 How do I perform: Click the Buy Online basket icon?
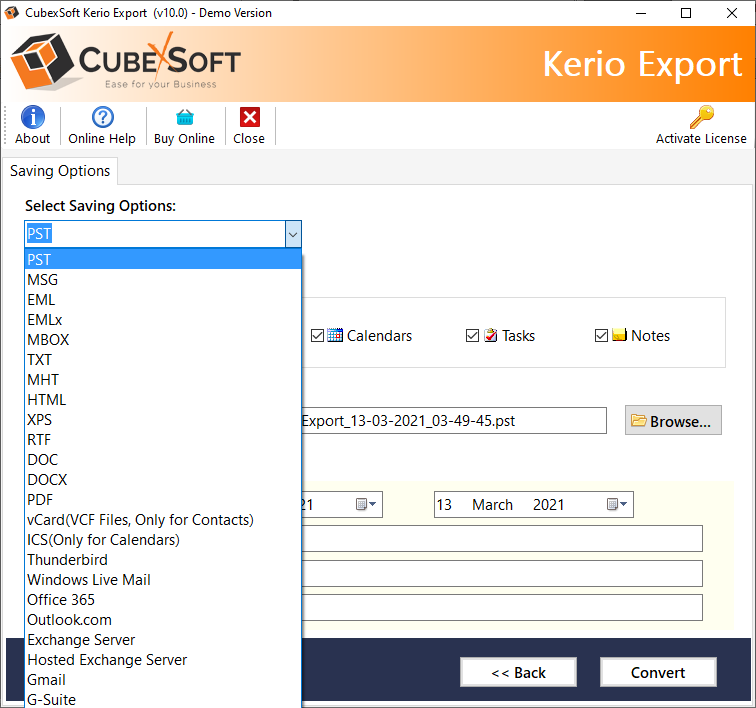tap(185, 117)
